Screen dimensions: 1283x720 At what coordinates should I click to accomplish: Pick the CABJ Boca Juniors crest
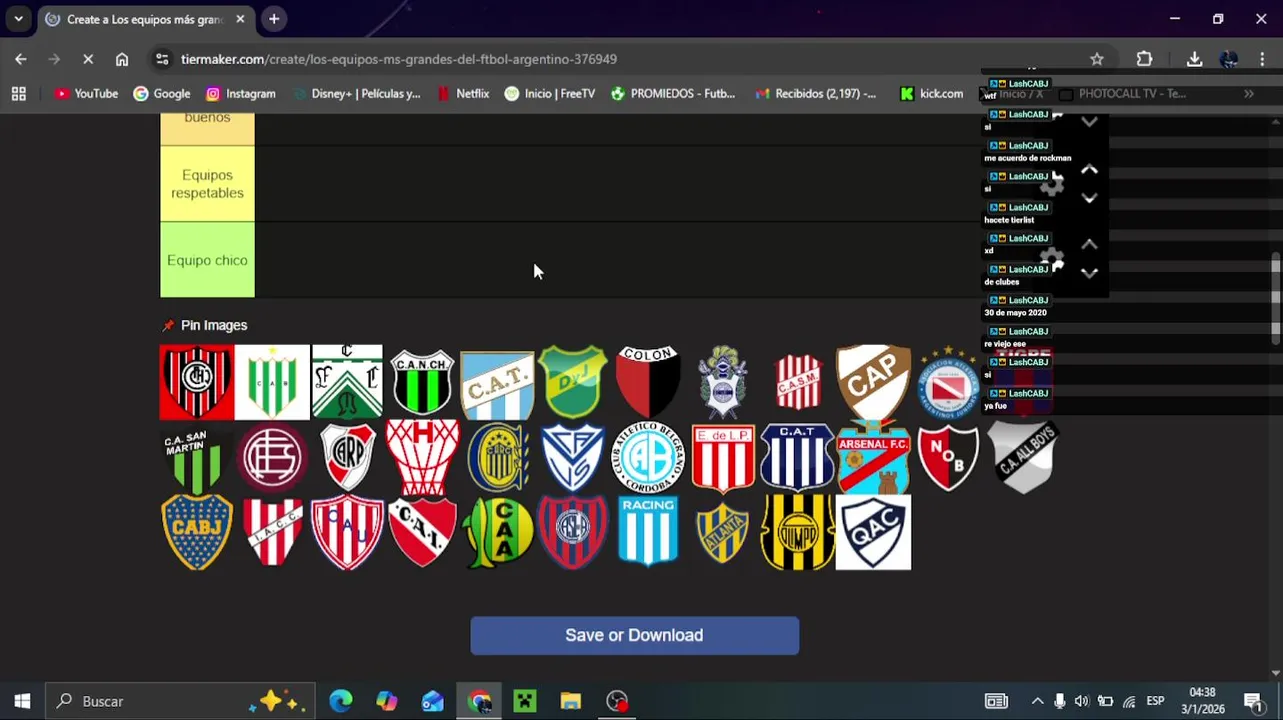(x=197, y=532)
